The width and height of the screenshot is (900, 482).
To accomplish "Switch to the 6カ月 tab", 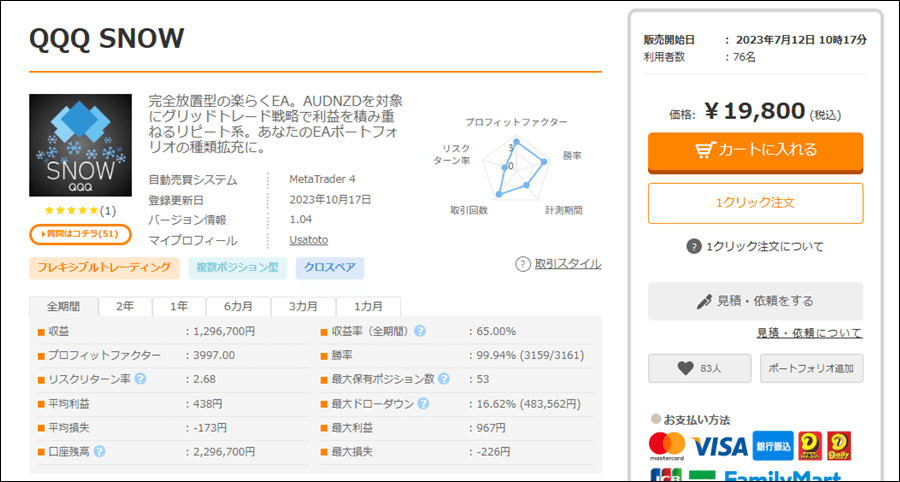I will [x=238, y=306].
